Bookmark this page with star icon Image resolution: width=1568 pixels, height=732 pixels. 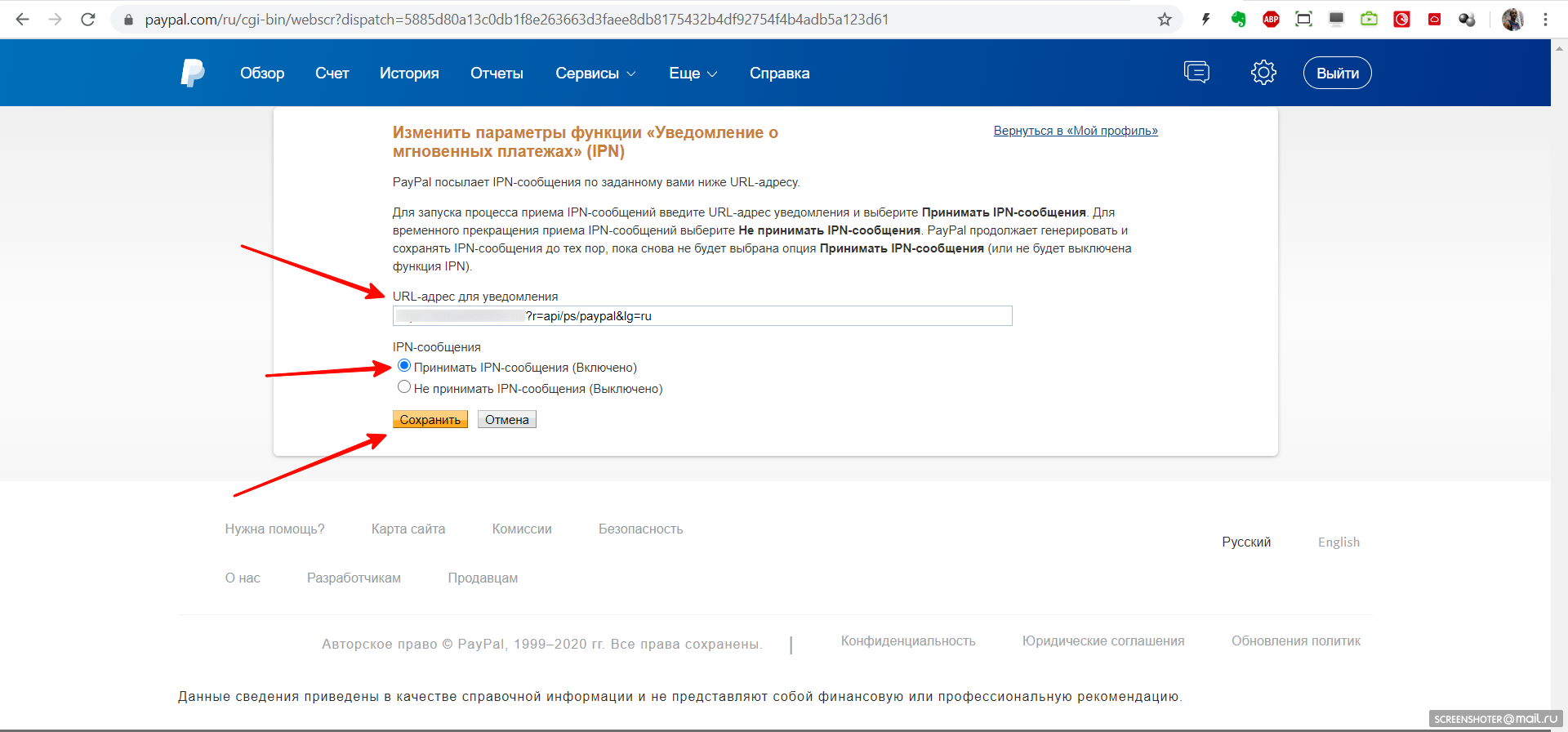(x=1165, y=20)
